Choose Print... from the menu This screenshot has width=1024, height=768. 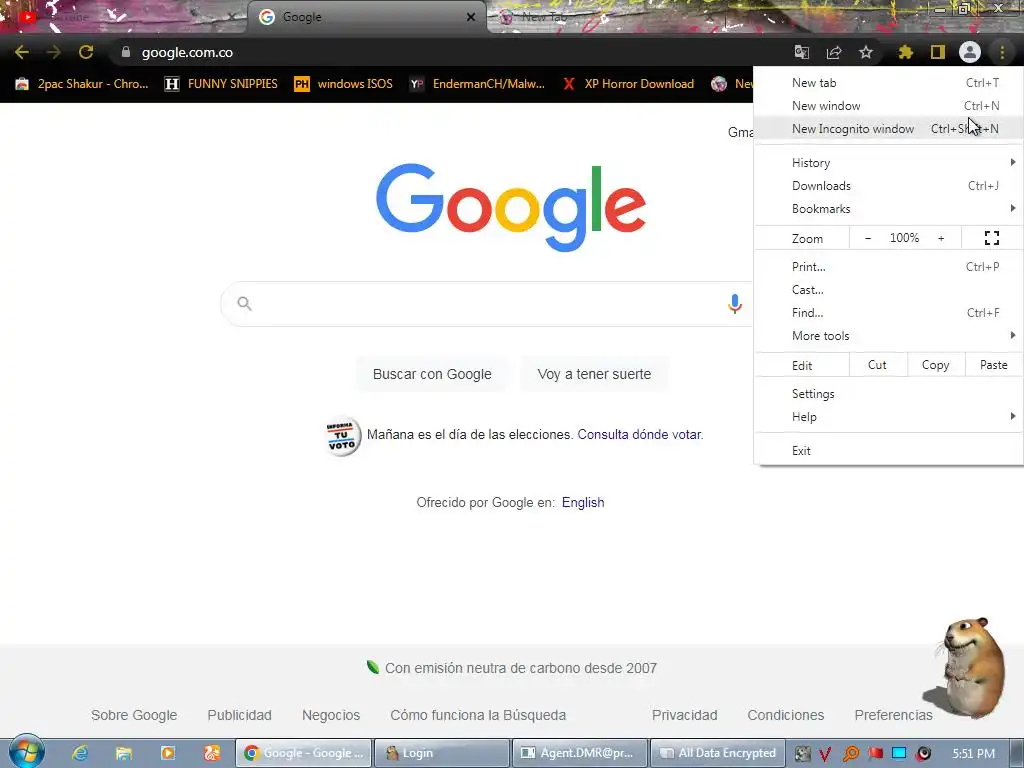pos(889,266)
